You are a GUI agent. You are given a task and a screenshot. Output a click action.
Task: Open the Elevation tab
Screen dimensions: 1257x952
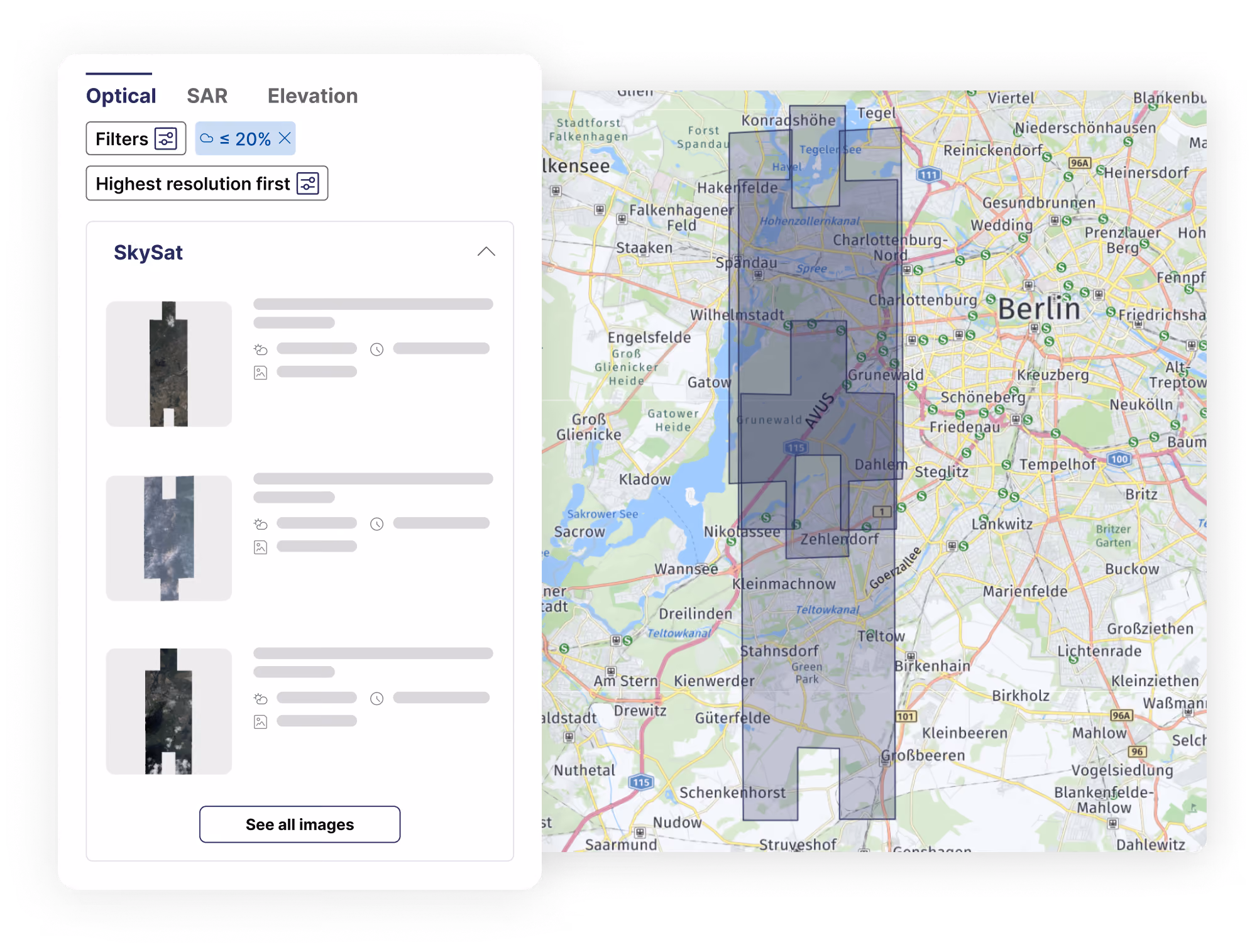[x=312, y=96]
